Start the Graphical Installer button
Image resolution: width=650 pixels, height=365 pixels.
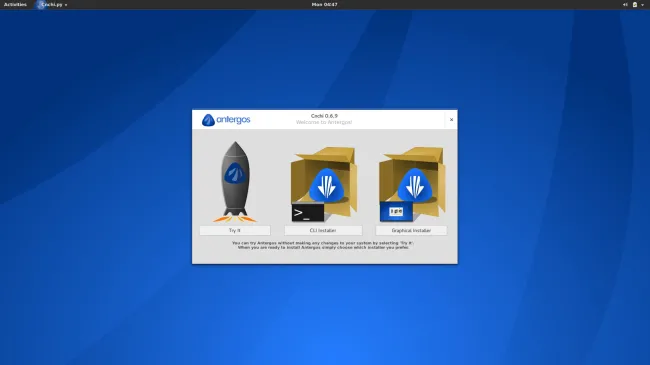tap(411, 230)
